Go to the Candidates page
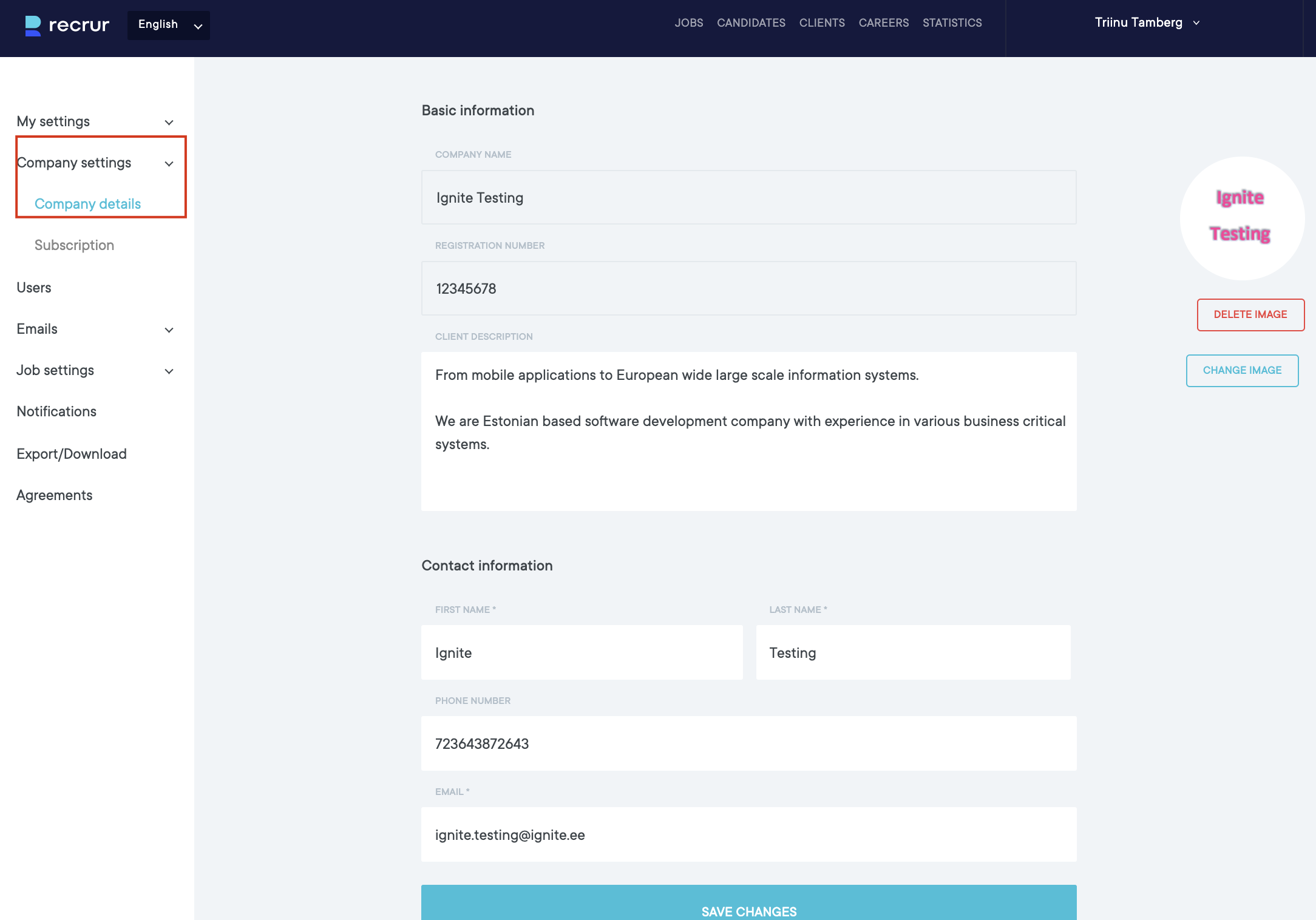 pyautogui.click(x=751, y=23)
